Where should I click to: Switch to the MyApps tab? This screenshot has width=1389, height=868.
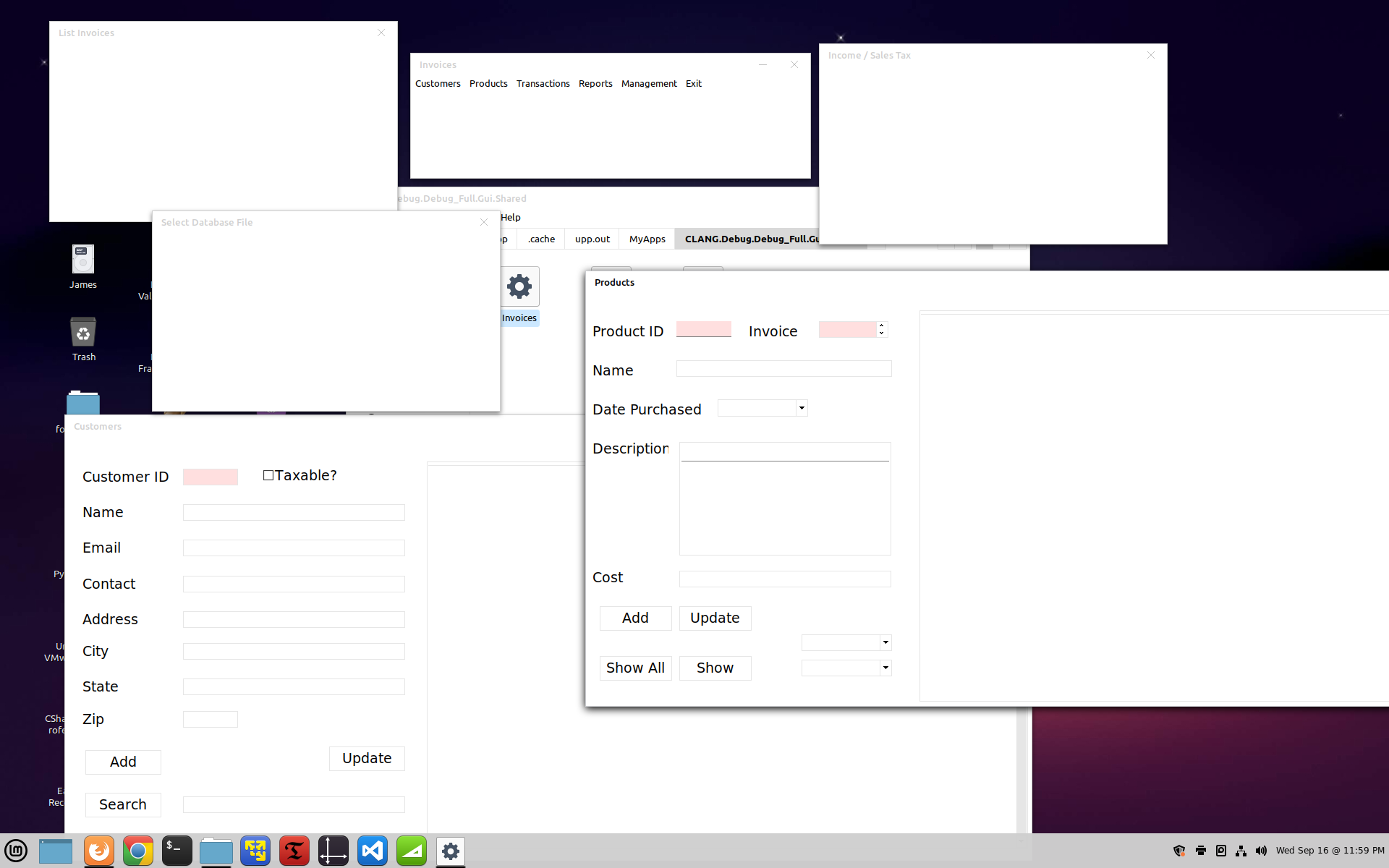coord(647,239)
